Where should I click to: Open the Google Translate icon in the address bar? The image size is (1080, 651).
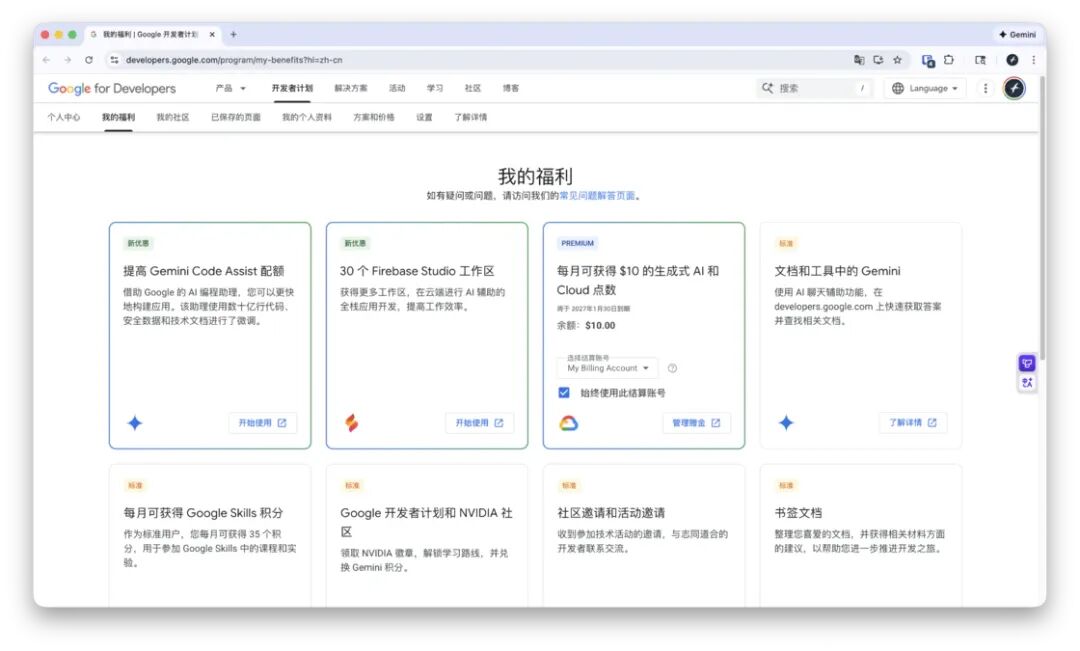859,60
